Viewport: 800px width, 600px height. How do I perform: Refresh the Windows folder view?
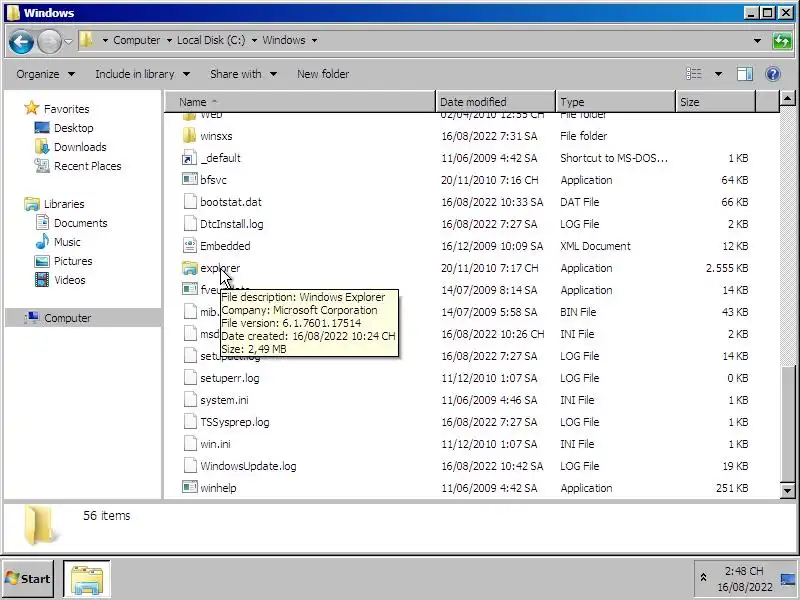(x=782, y=40)
